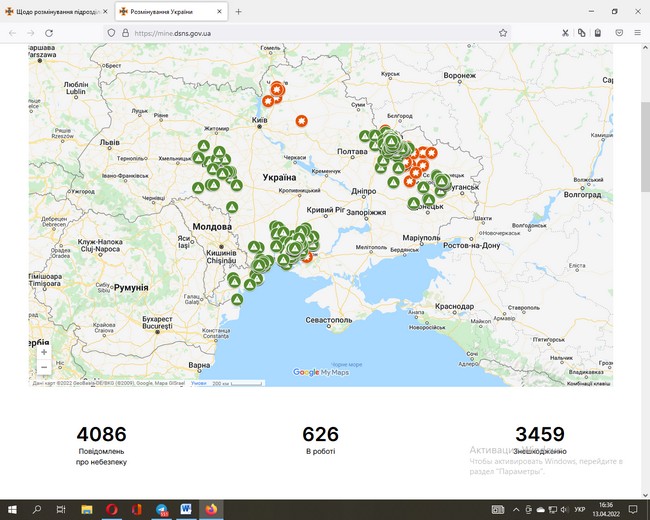Zoom in on the map

click(43, 352)
